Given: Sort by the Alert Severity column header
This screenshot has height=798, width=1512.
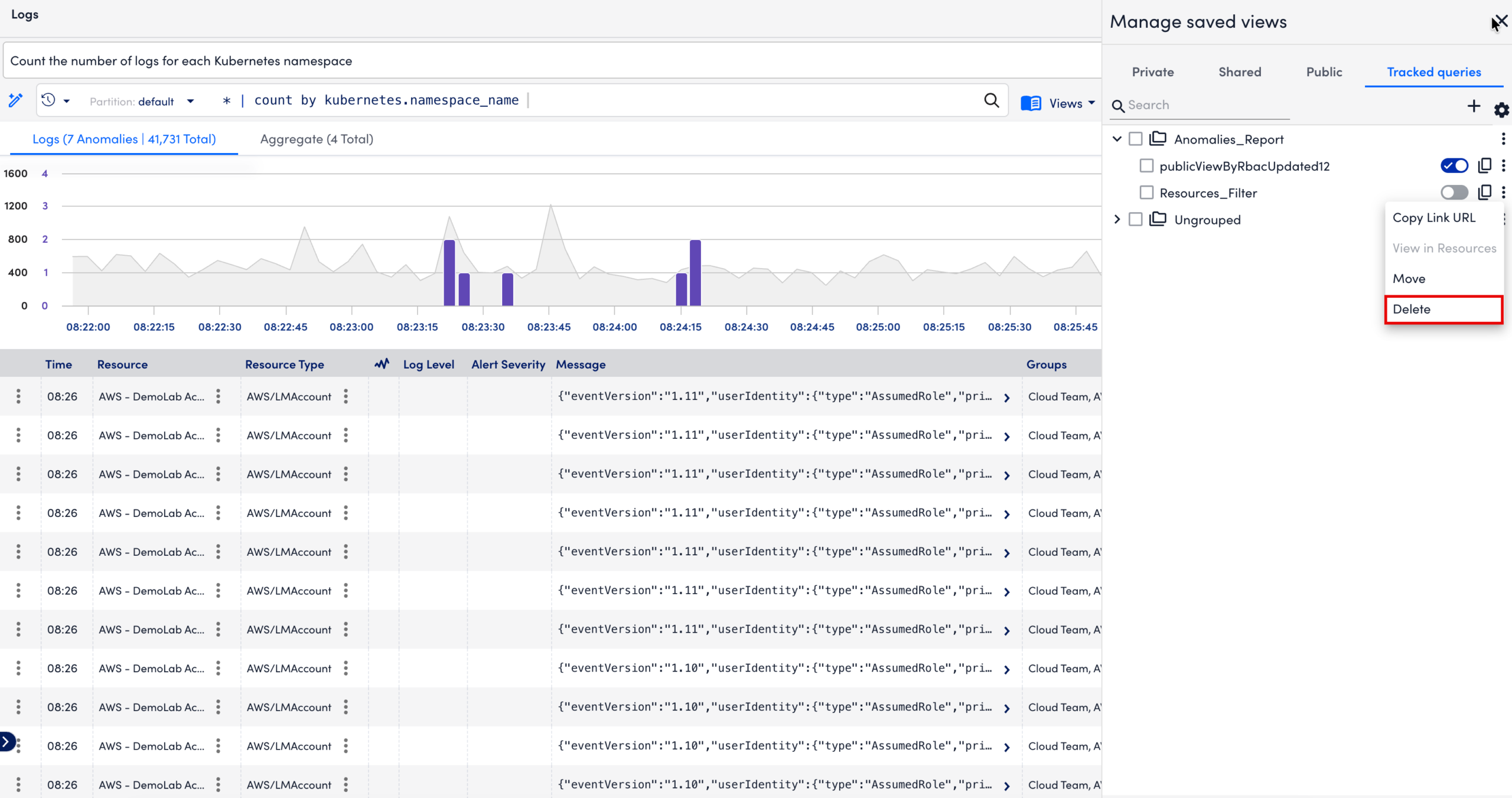Looking at the screenshot, I should point(508,364).
